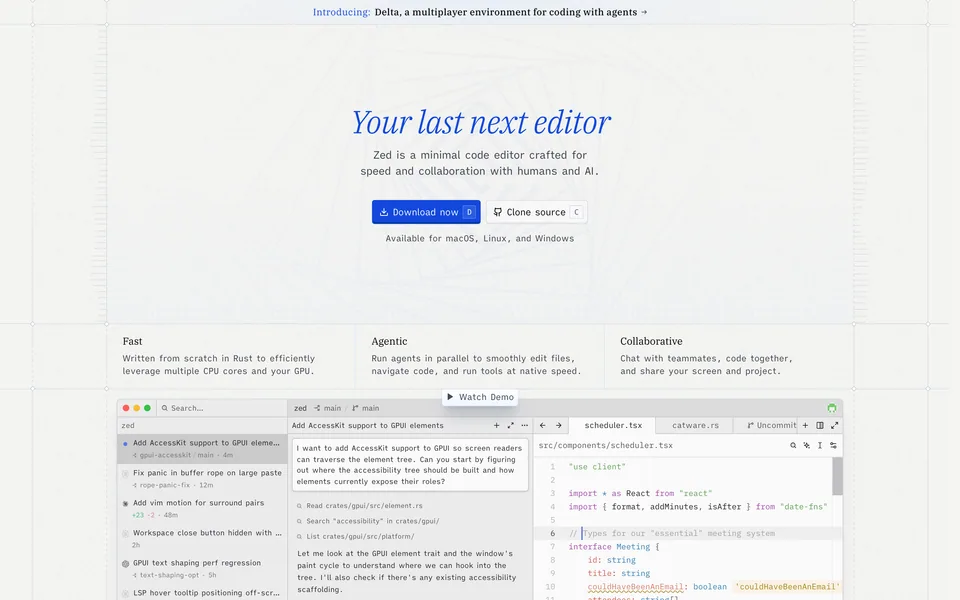
Task: Click the Search field in Zed window
Action: (222, 408)
